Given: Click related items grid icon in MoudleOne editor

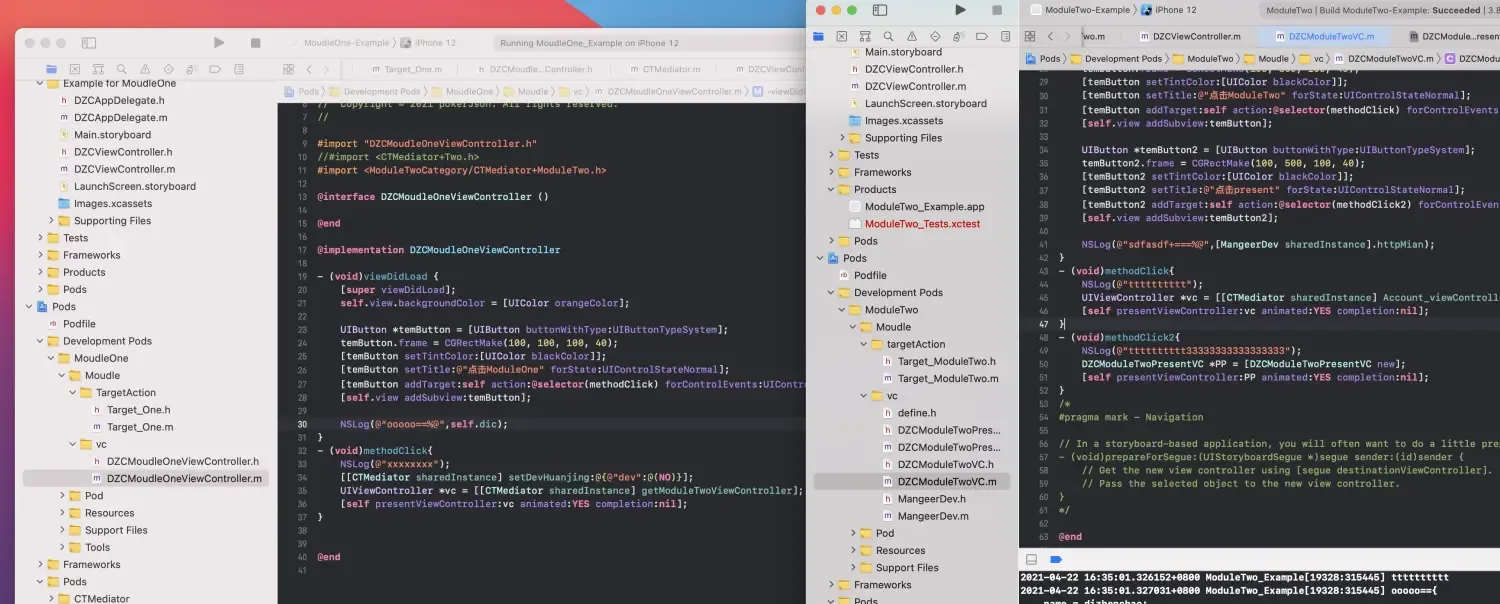Looking at the screenshot, I should point(288,70).
